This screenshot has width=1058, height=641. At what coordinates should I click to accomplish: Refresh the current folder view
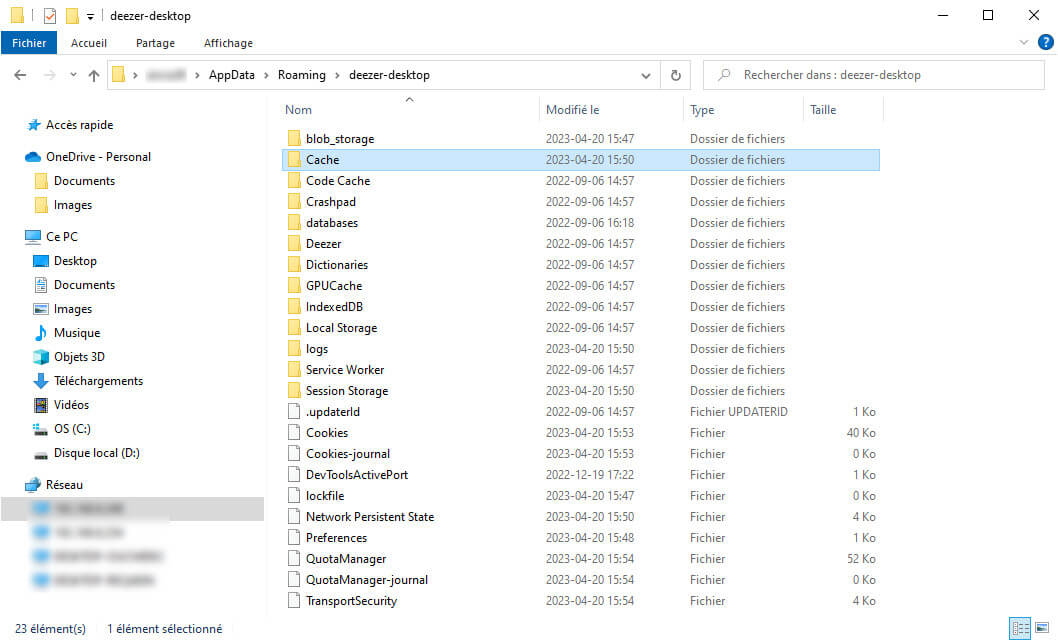(675, 75)
